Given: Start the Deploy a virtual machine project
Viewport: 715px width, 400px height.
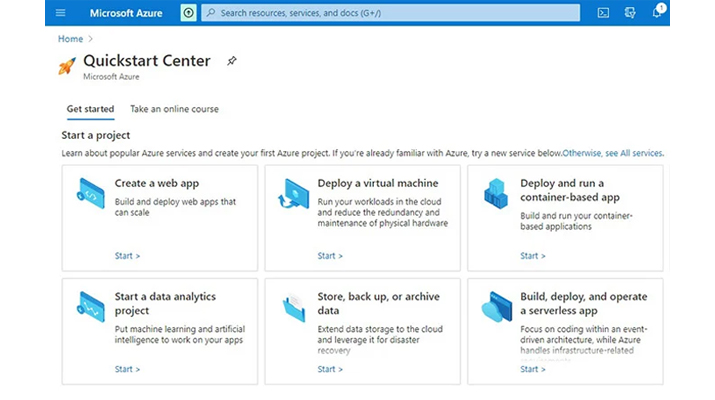Looking at the screenshot, I should pos(330,256).
